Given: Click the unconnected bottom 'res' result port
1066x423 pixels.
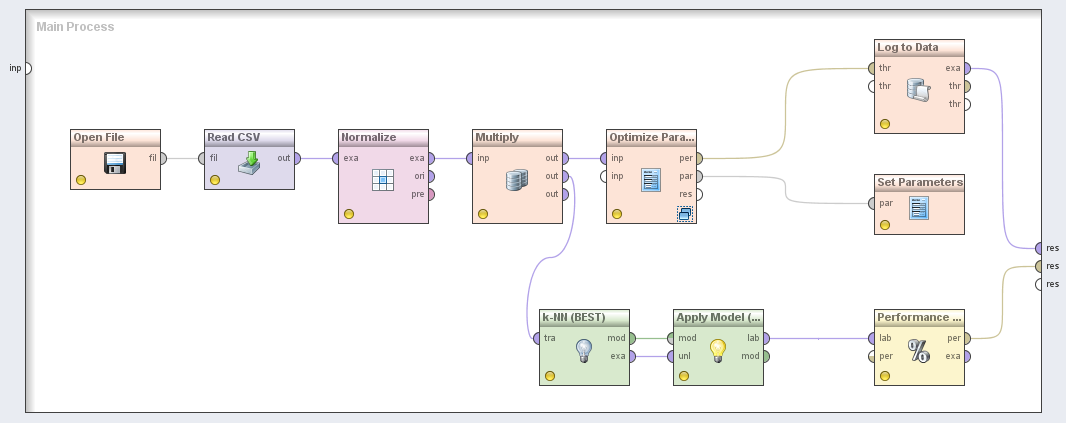Looking at the screenshot, I should (1039, 284).
